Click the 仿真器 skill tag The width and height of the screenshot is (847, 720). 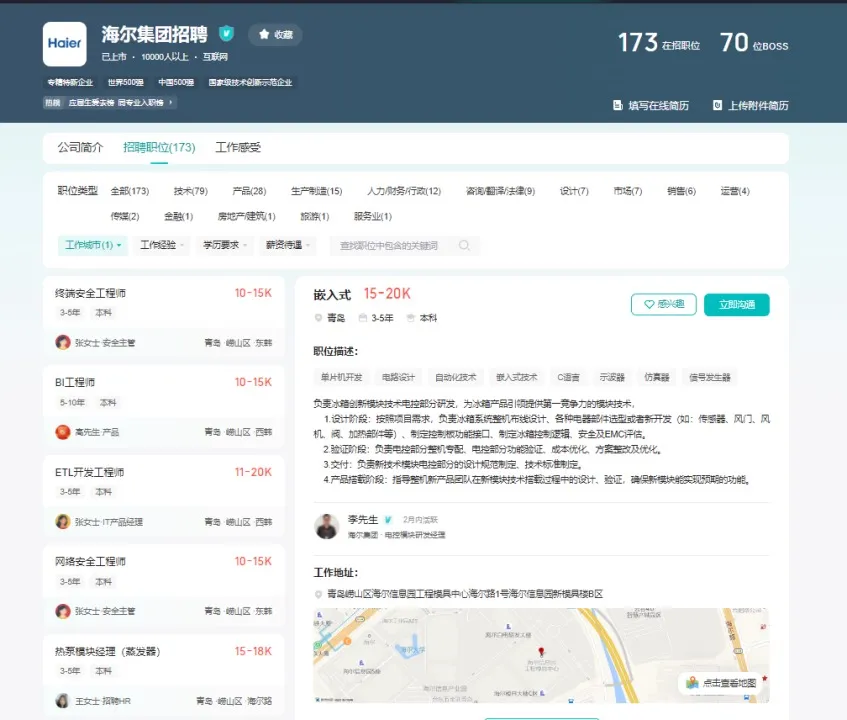coord(657,377)
